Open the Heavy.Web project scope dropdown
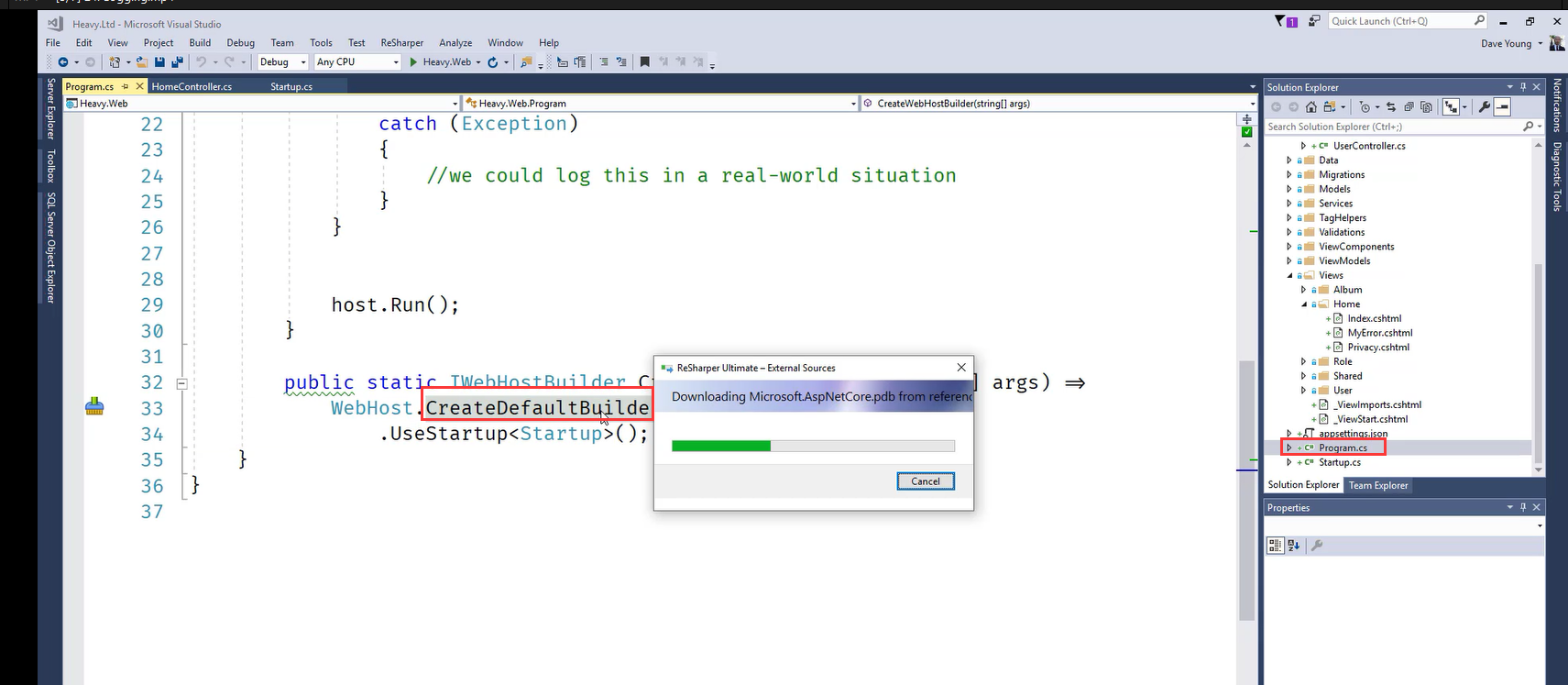This screenshot has height=685, width=1568. pos(261,104)
